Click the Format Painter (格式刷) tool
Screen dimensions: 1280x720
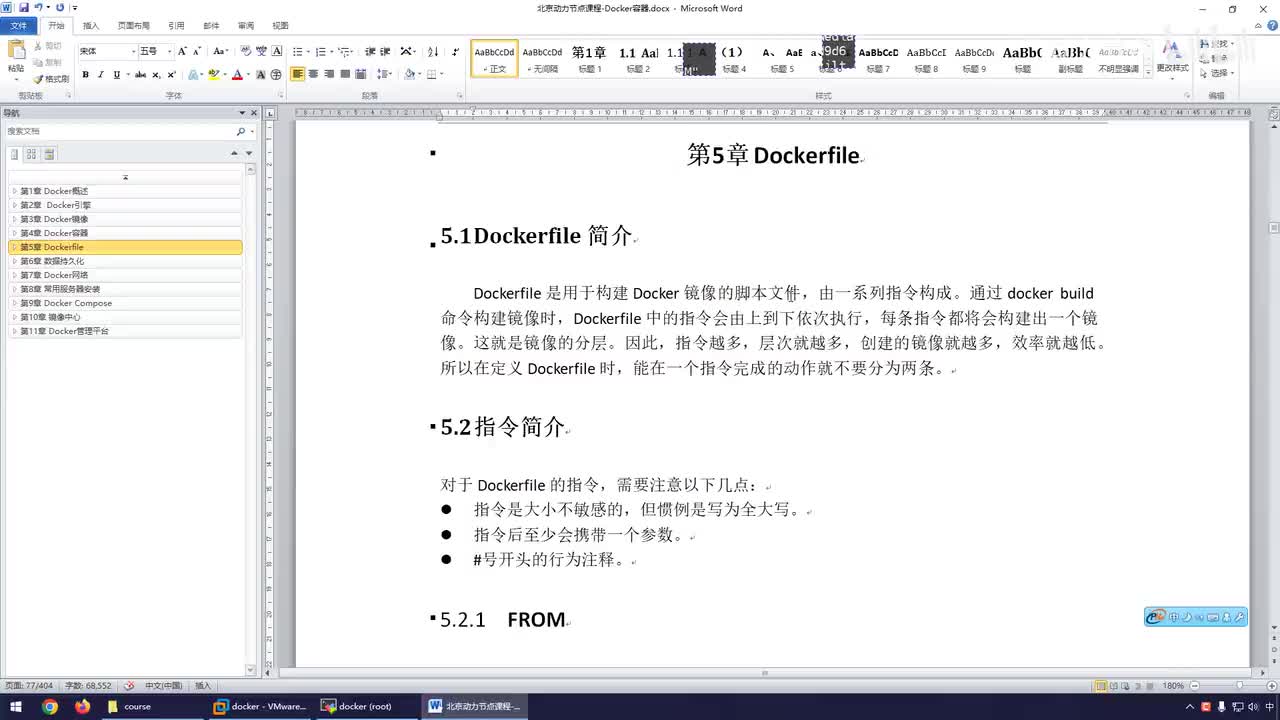pyautogui.click(x=51, y=79)
